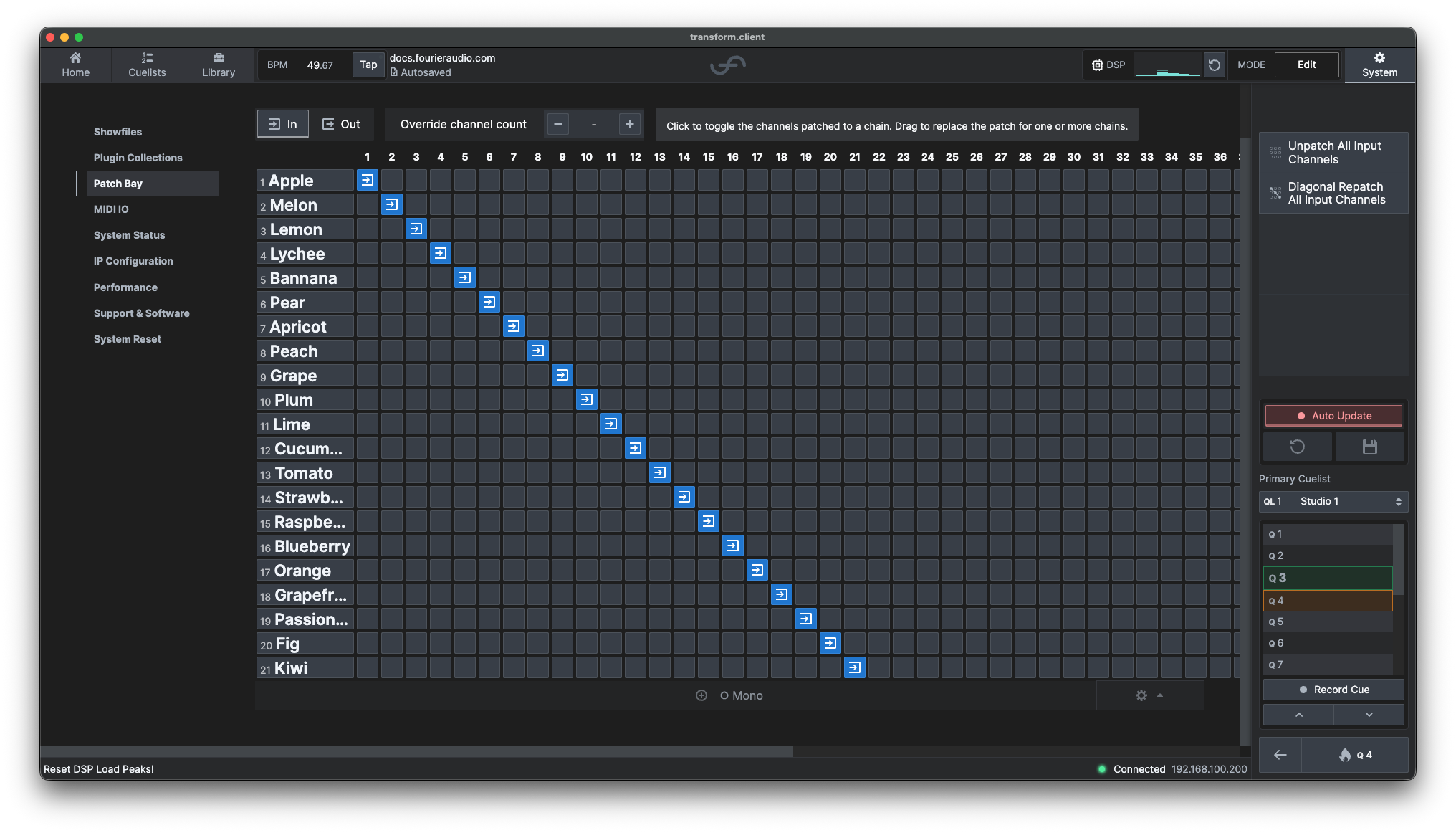This screenshot has width=1456, height=833.
Task: Select cue Q 6 in the cuelist
Action: (1328, 643)
